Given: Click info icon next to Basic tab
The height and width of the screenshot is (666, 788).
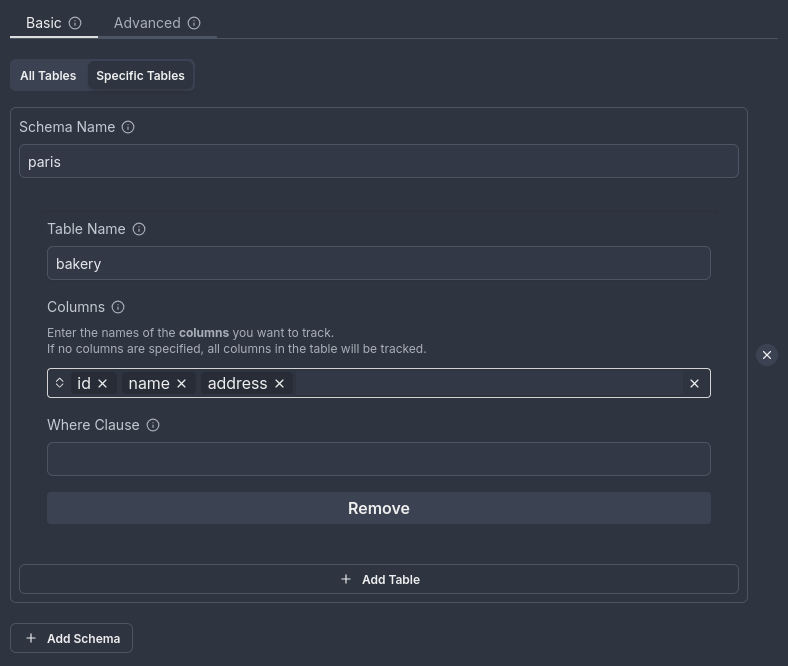Looking at the screenshot, I should click(x=75, y=23).
